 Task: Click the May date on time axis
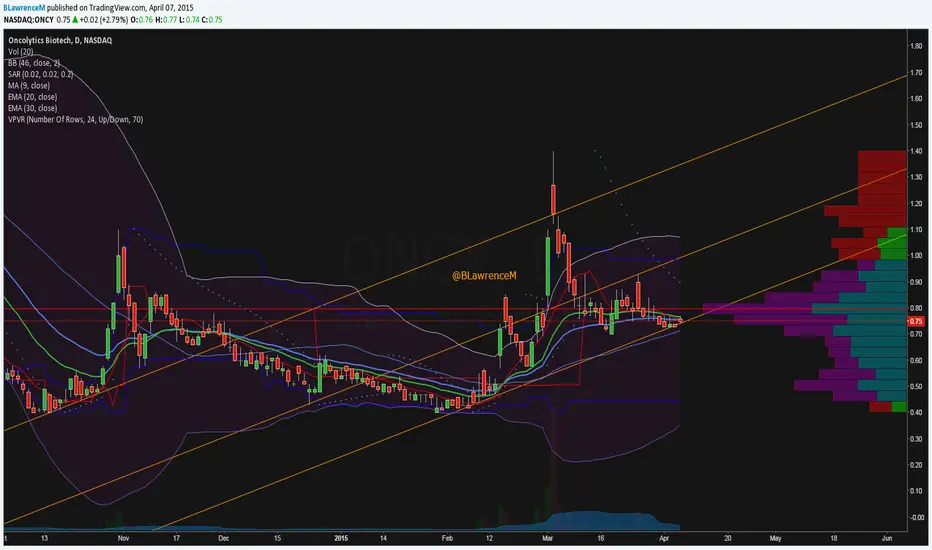coord(776,538)
